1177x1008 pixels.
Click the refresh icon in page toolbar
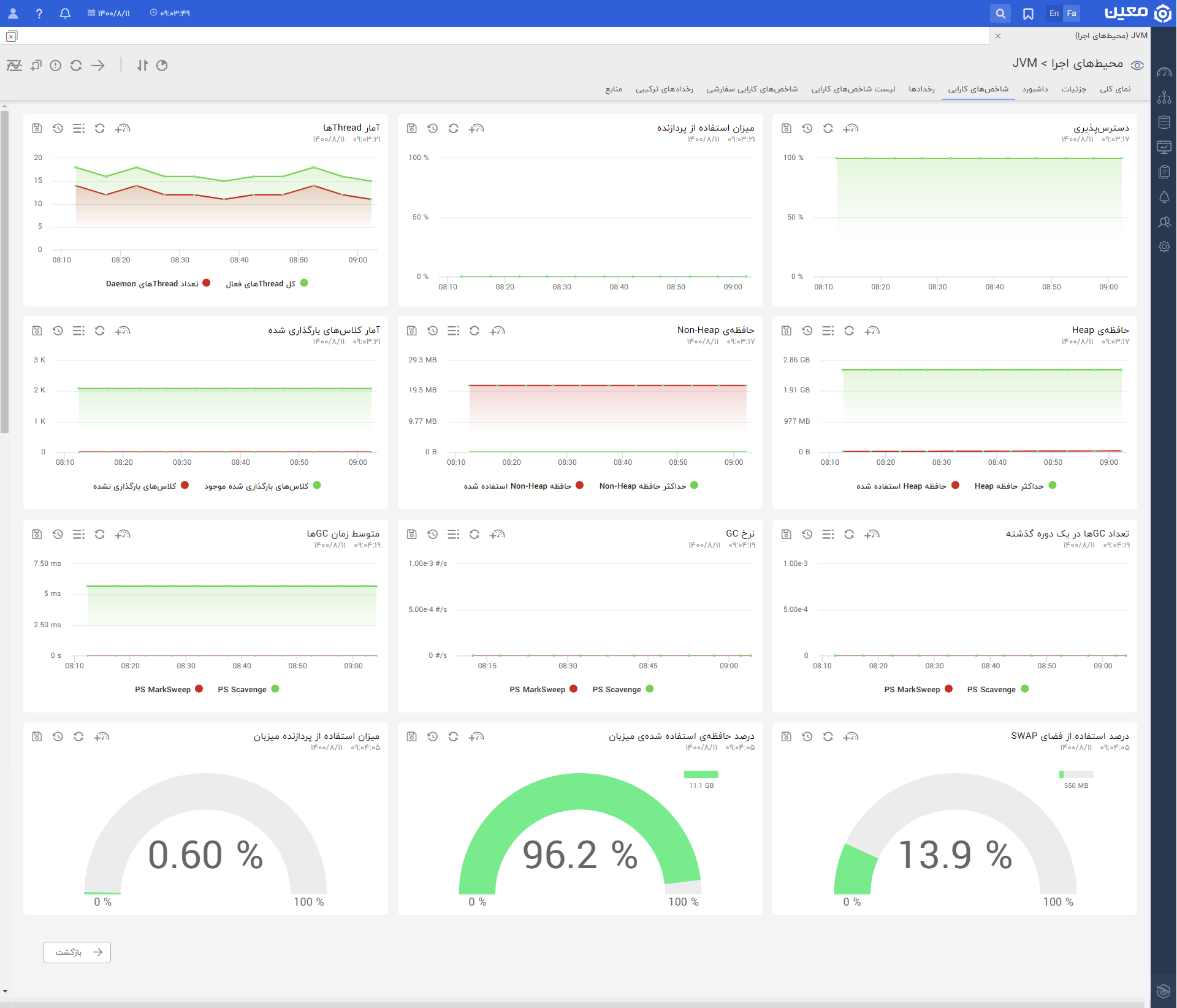[x=76, y=65]
